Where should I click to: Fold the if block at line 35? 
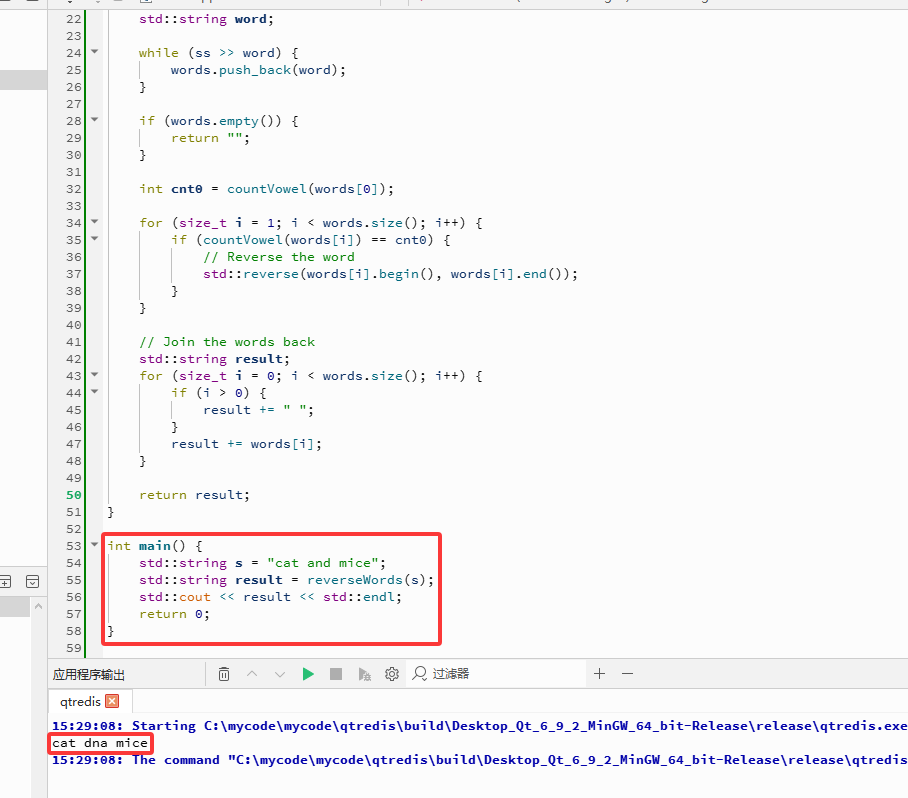tap(94, 239)
